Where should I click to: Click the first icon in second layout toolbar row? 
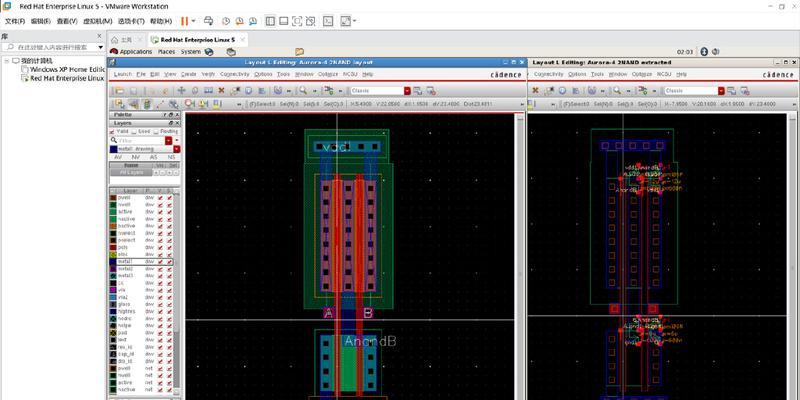coord(120,104)
